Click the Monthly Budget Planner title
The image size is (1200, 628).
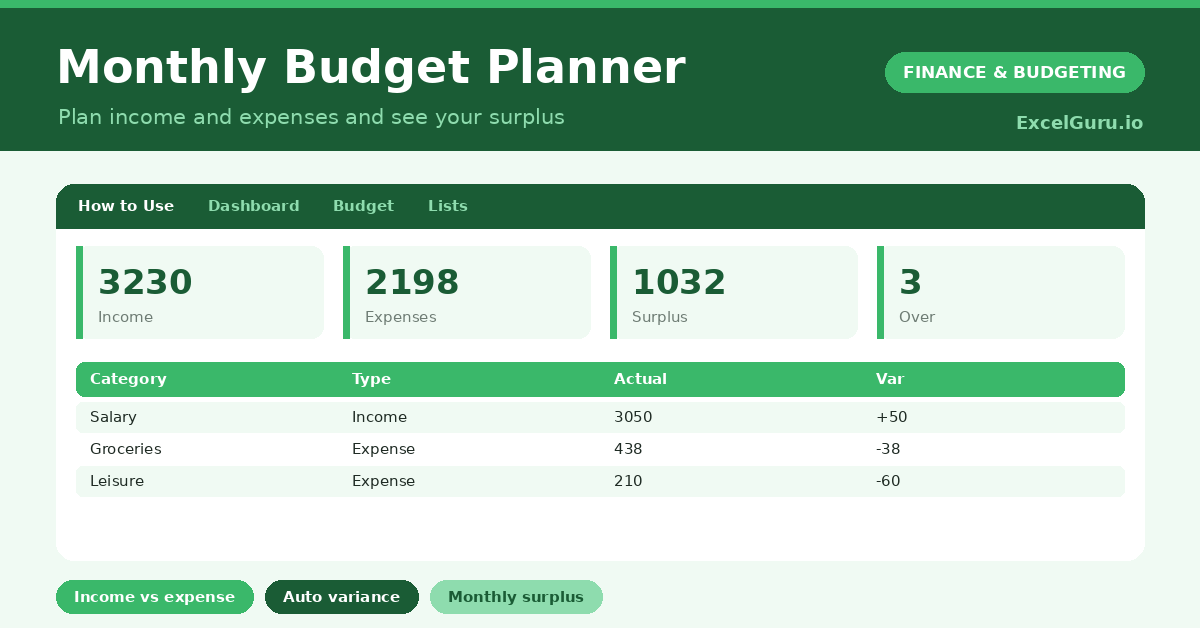[371, 68]
